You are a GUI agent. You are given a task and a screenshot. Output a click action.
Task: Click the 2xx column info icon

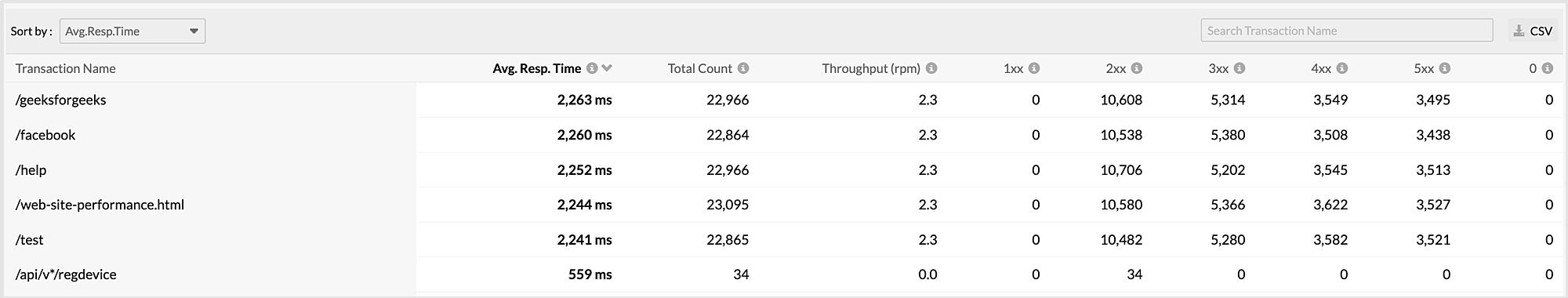[1137, 68]
